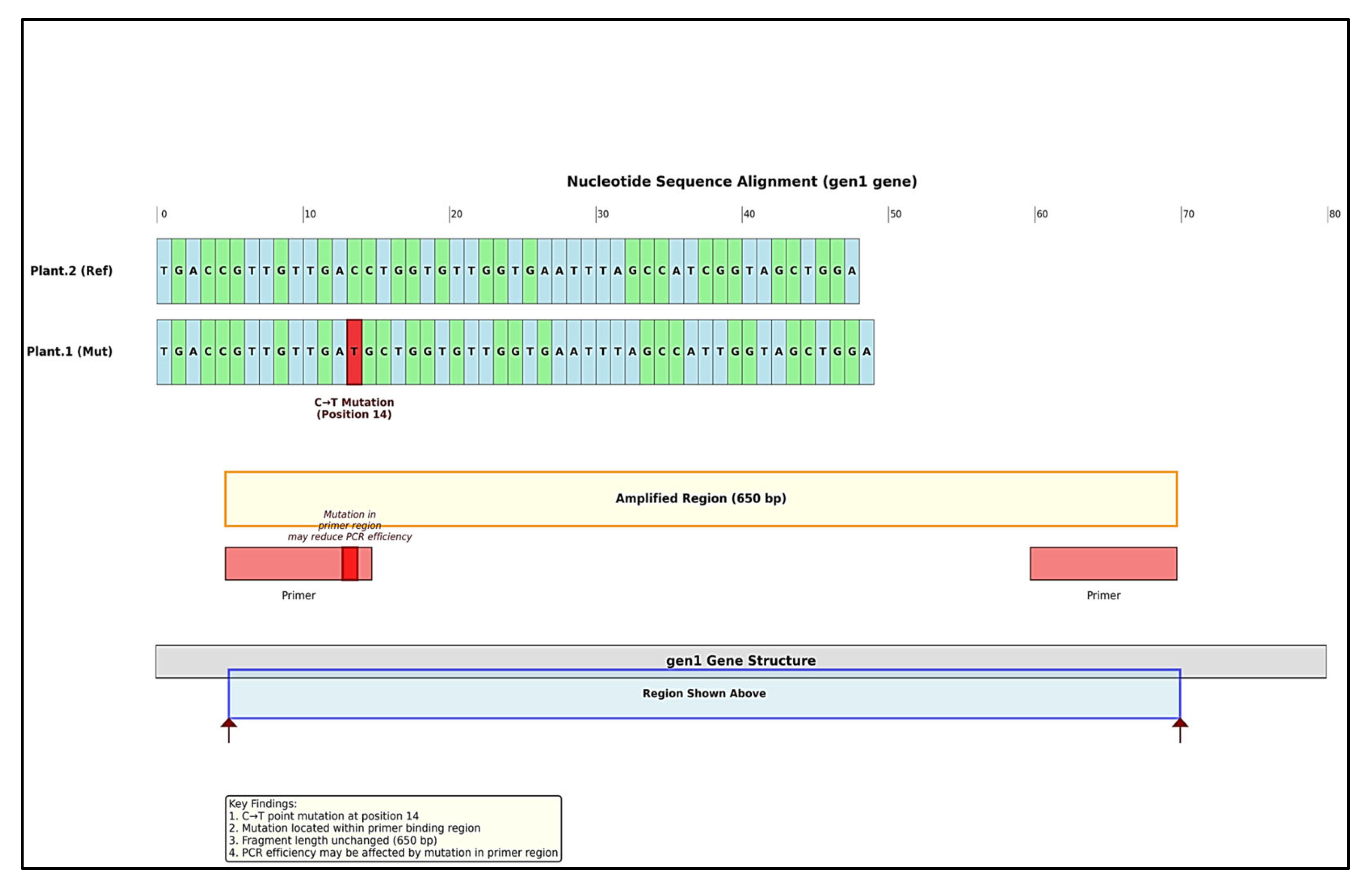Click the ruler tick labeled 10
1372x888 pixels.
309,214
